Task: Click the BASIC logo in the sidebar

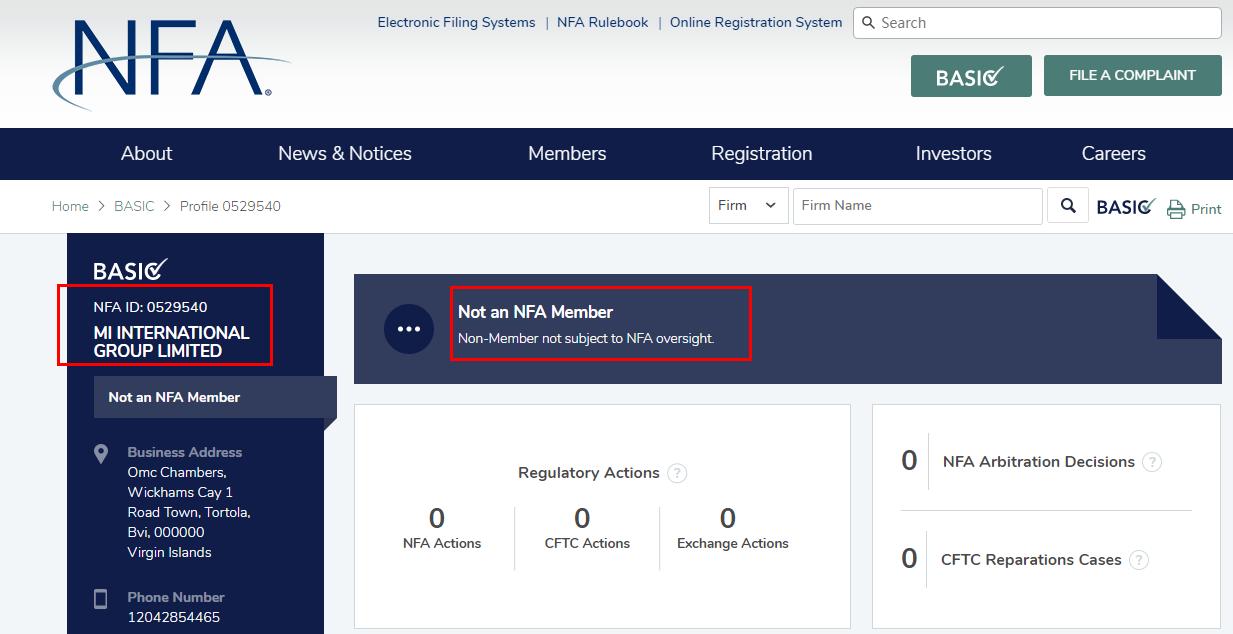Action: point(130,270)
